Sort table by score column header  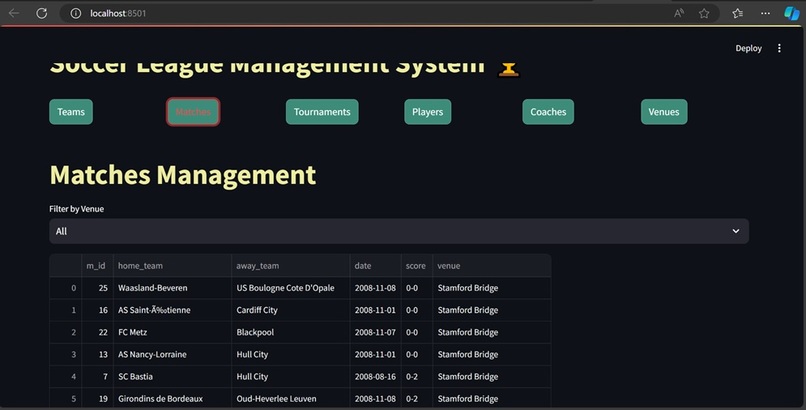click(x=417, y=266)
